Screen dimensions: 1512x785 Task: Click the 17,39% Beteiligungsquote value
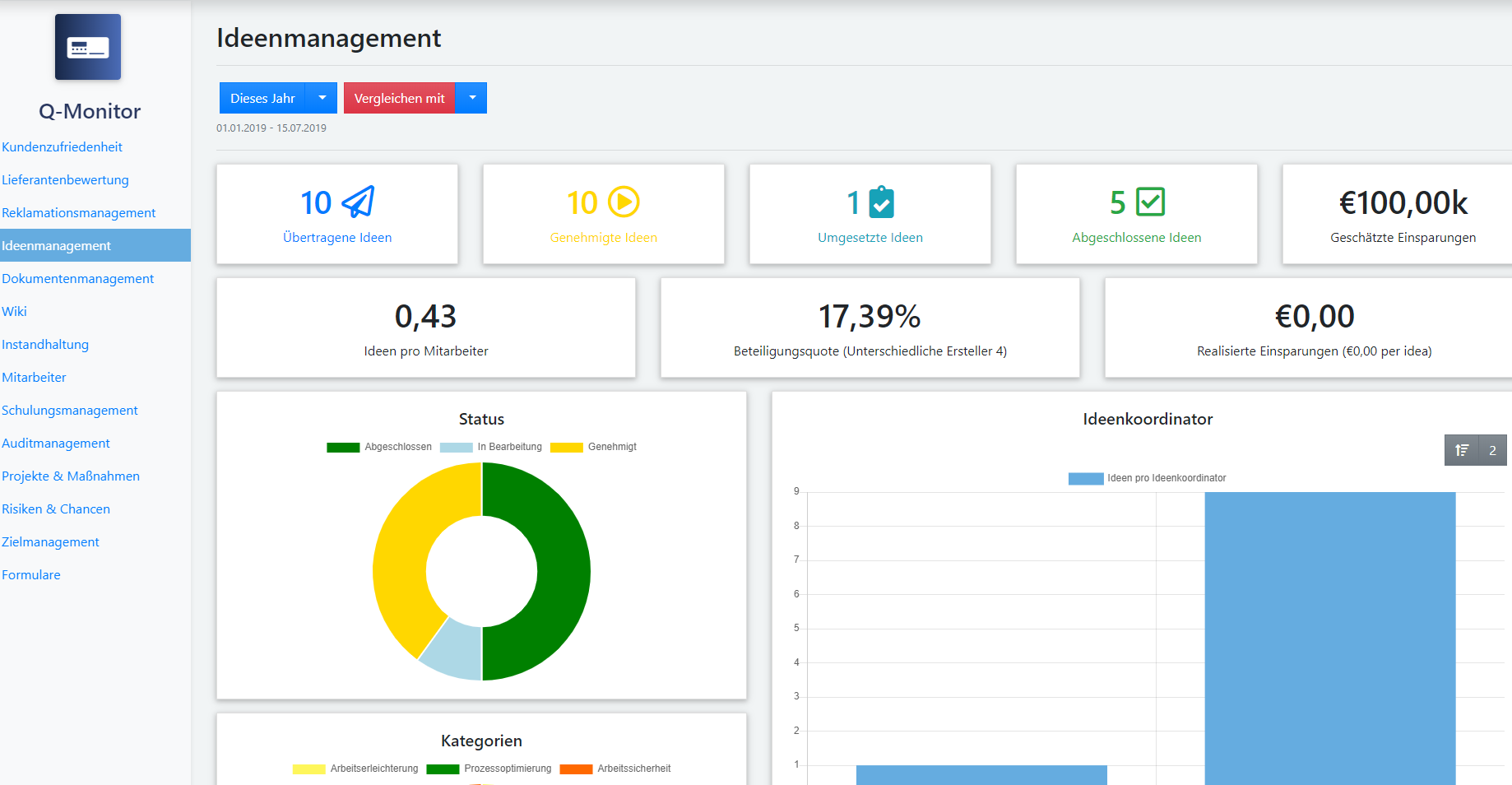coord(870,316)
